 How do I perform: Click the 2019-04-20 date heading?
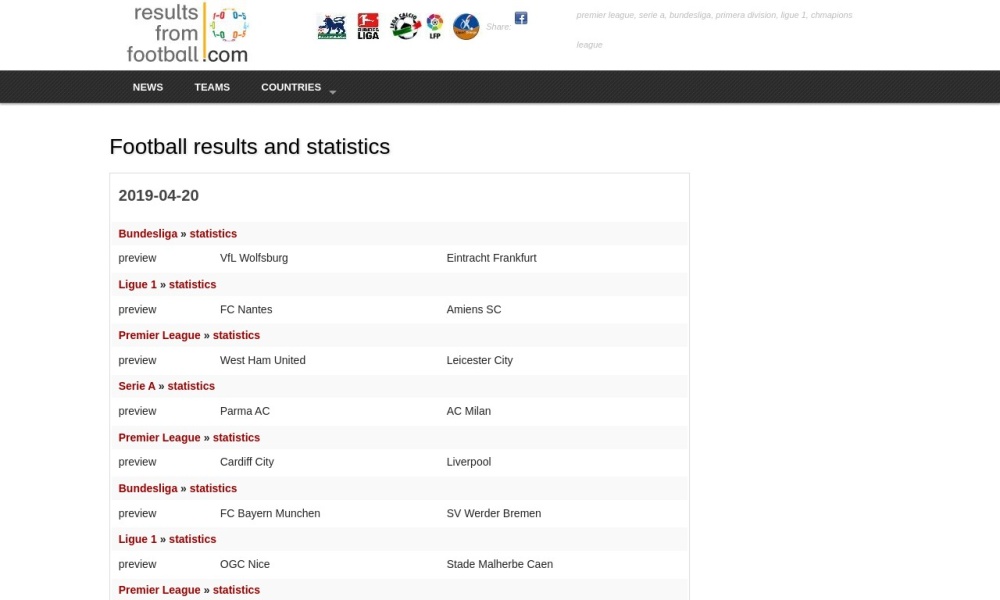point(159,196)
